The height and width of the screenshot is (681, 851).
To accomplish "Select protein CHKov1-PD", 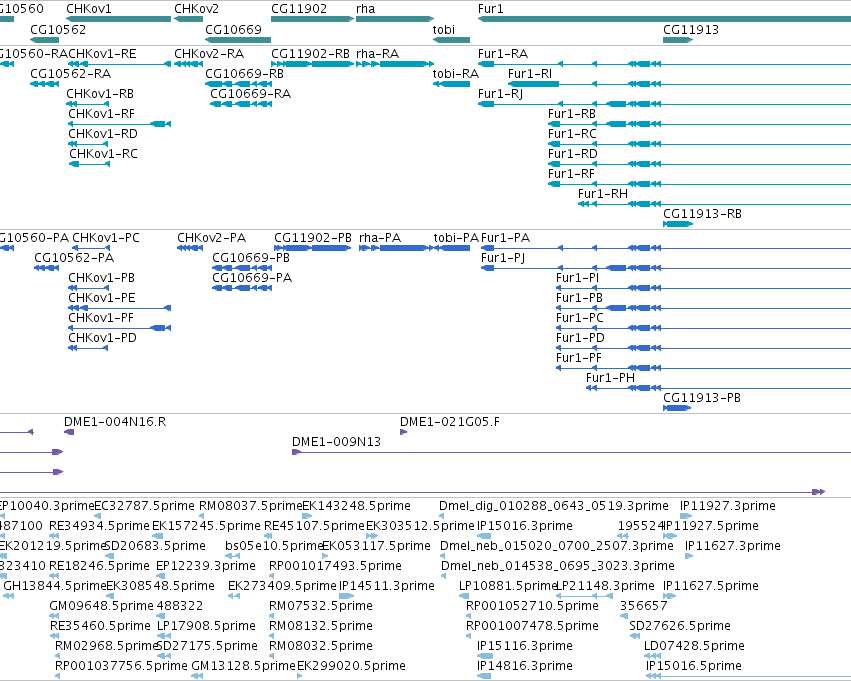I will (102, 338).
